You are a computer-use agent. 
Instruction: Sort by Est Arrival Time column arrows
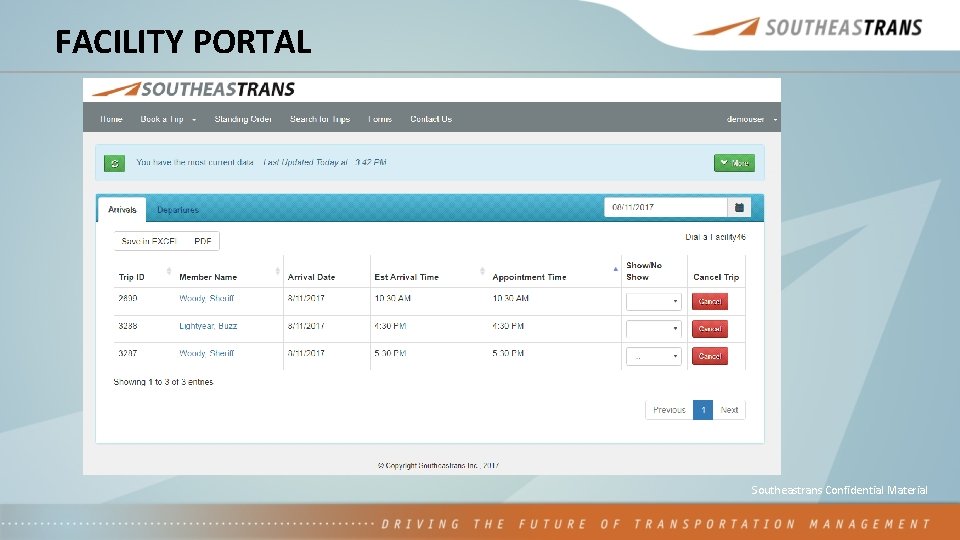[482, 271]
